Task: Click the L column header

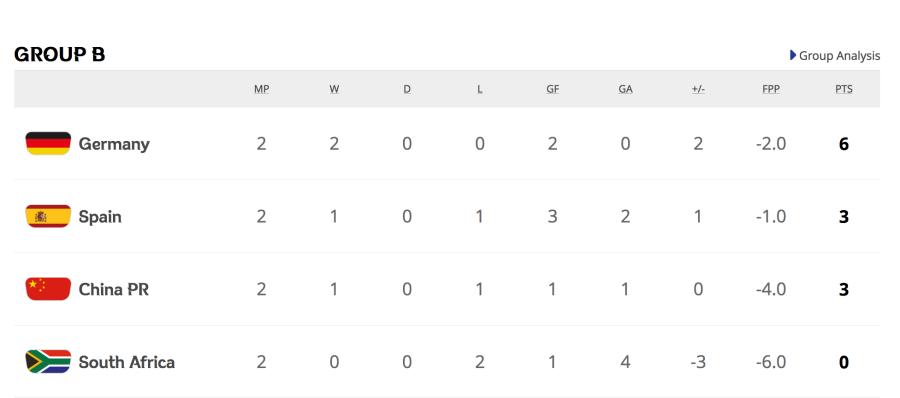Action: [x=479, y=89]
